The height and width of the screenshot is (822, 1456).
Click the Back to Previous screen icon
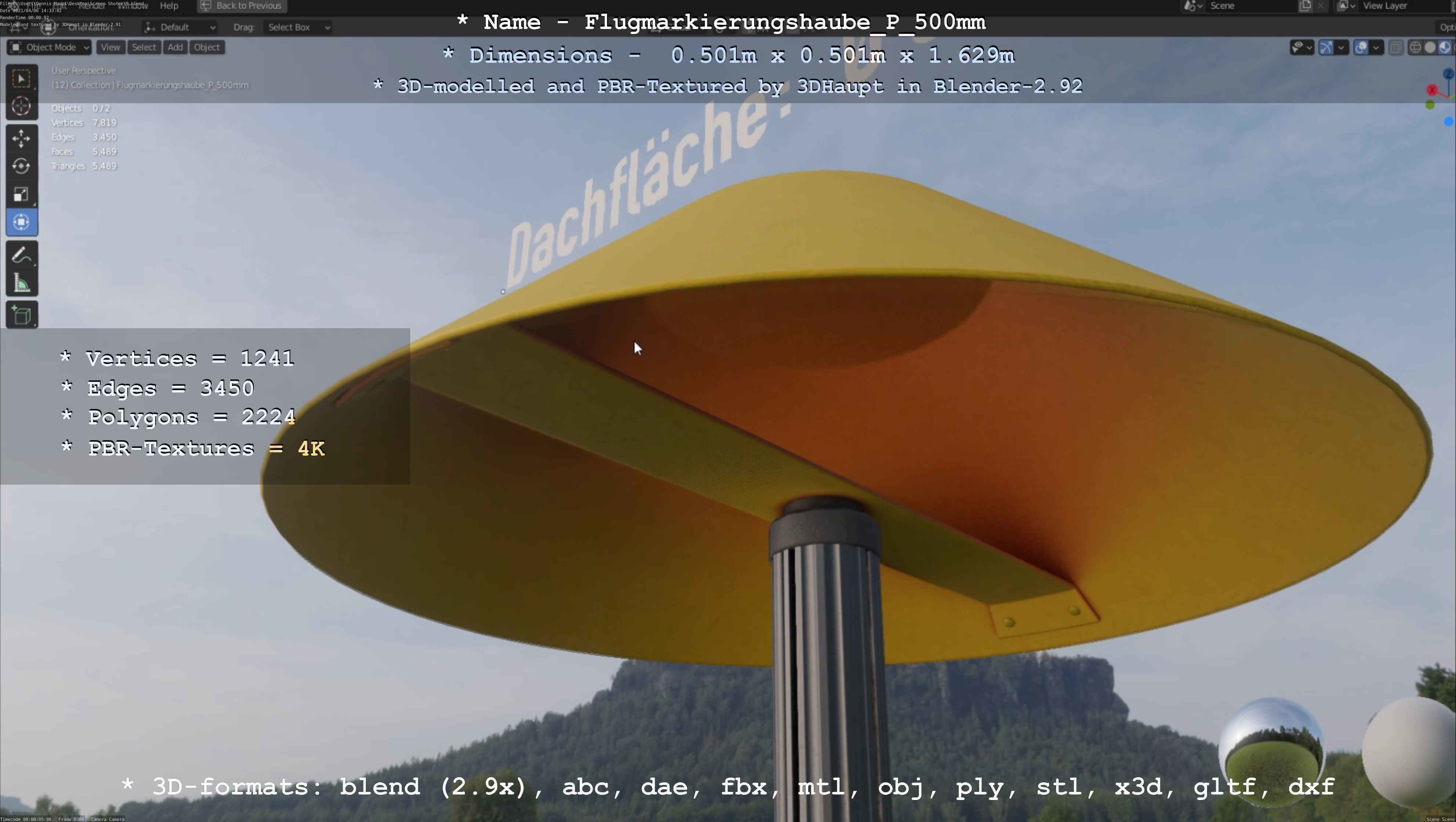point(206,6)
